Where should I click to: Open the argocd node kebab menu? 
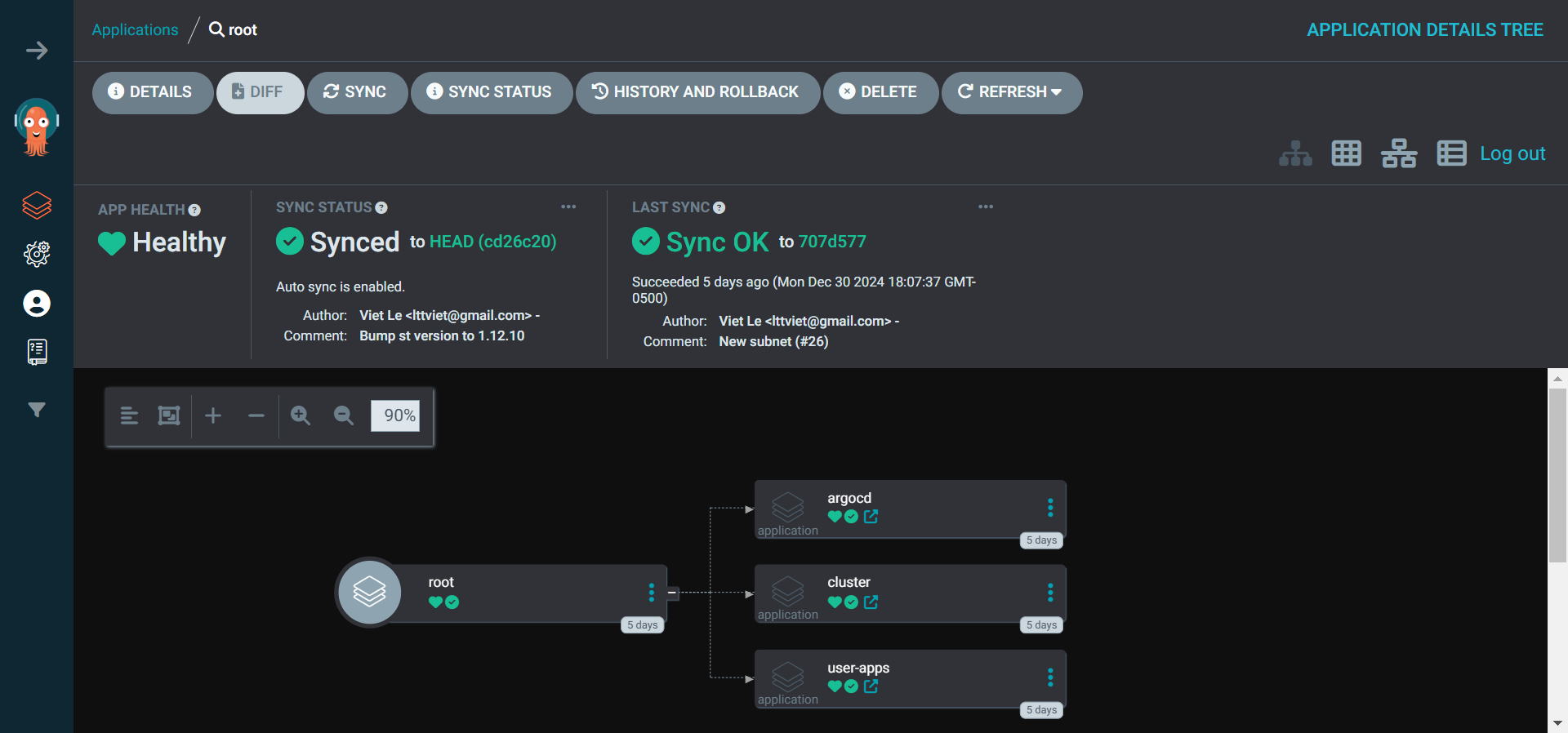[x=1050, y=508]
